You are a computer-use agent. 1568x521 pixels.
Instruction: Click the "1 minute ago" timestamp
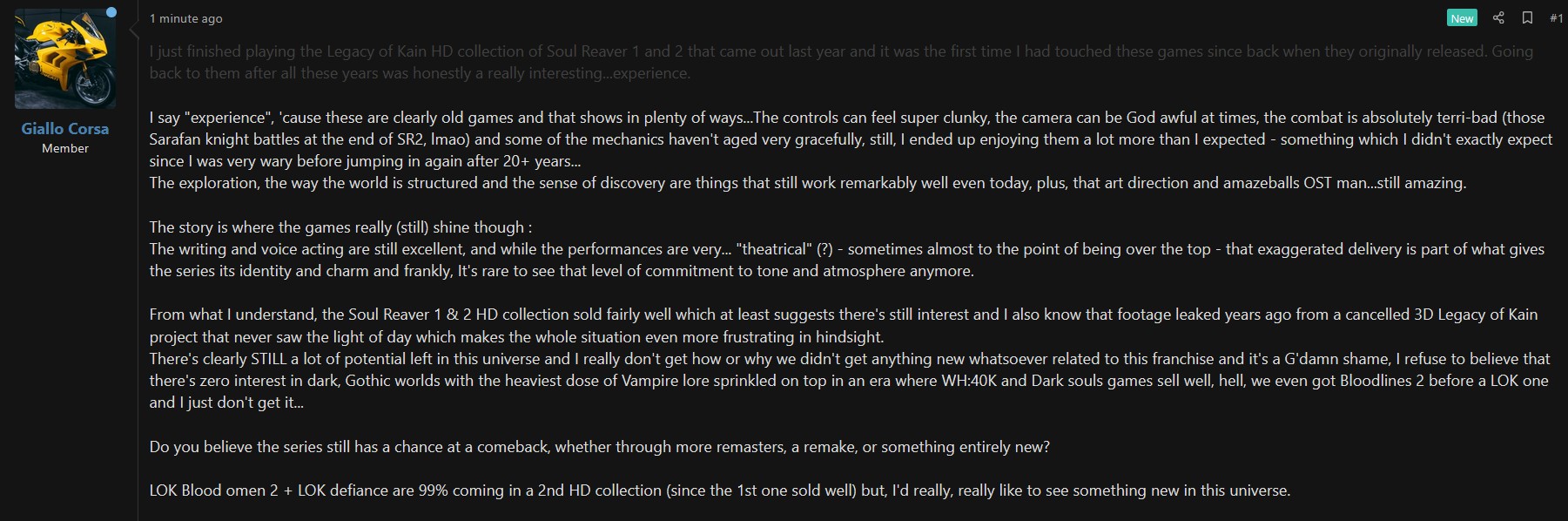[x=185, y=18]
